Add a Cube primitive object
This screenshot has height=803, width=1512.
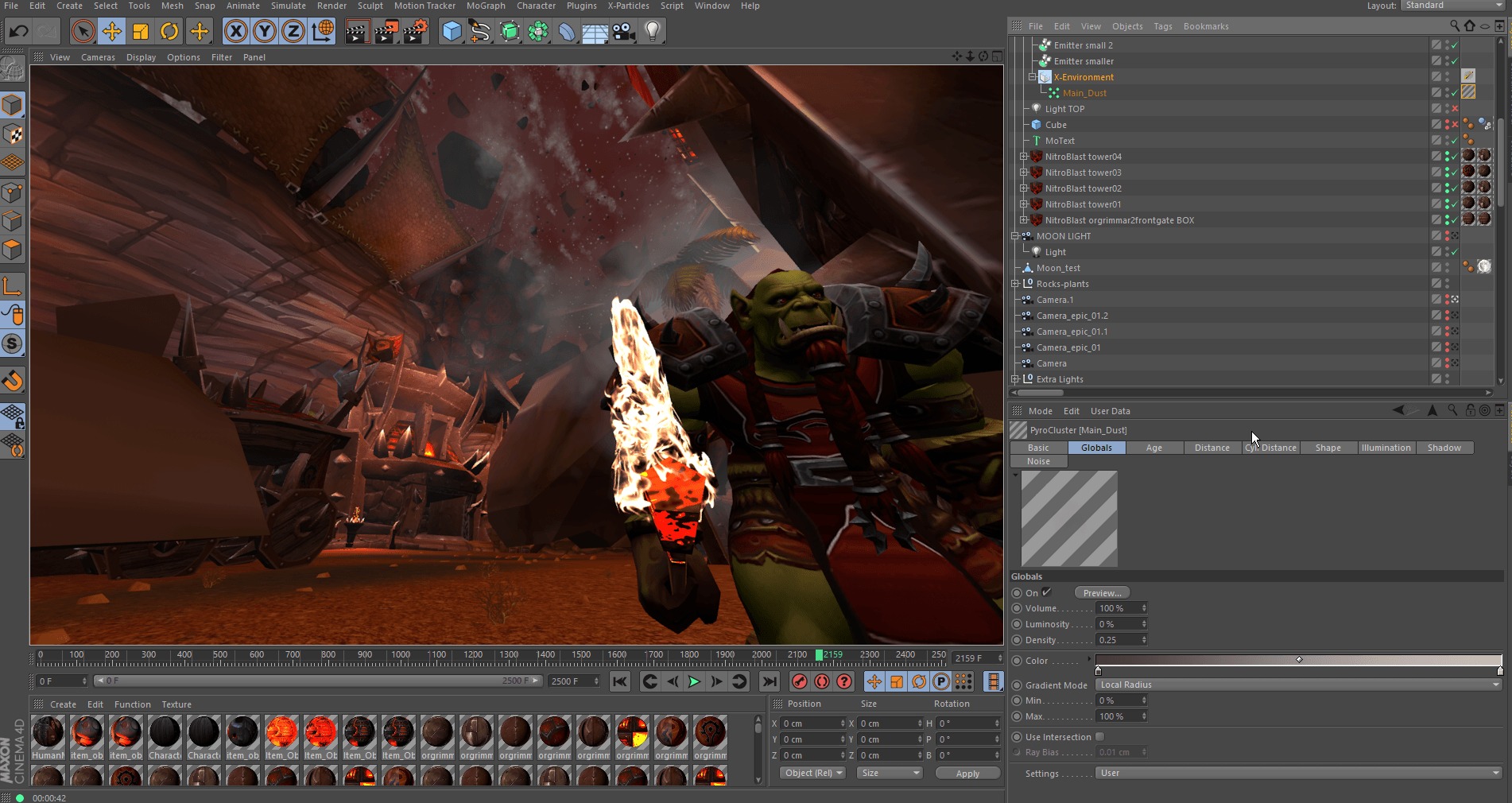click(x=452, y=32)
